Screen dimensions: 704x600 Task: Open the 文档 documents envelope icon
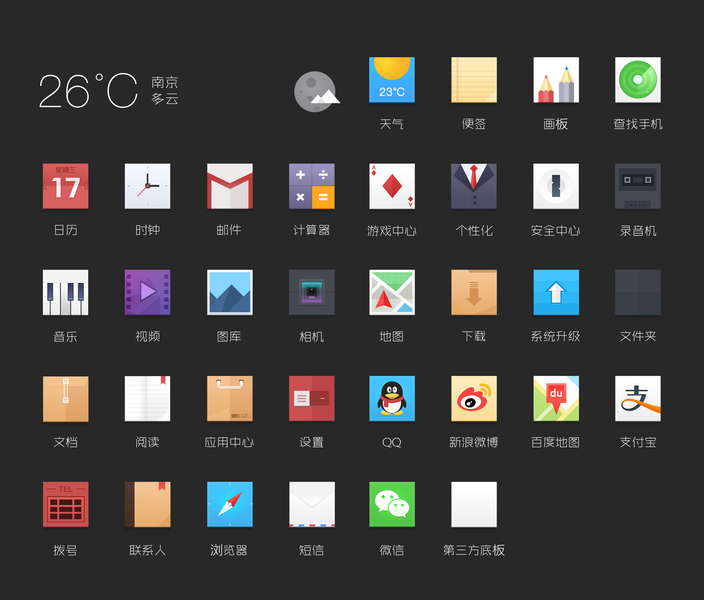(x=66, y=399)
